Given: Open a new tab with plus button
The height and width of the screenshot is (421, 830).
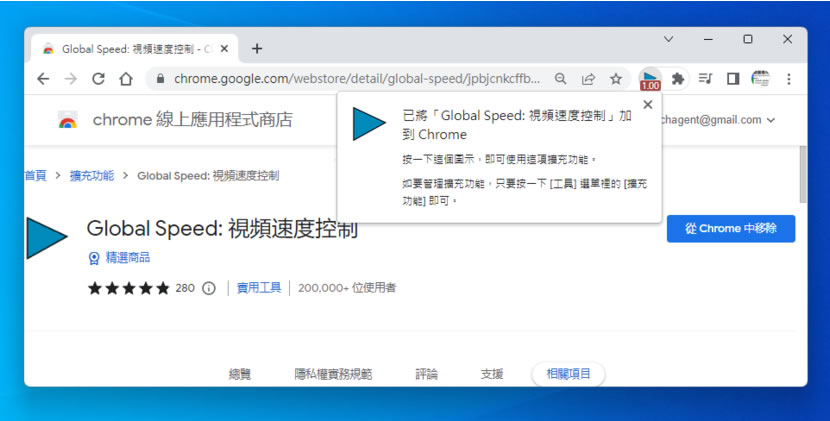Looking at the screenshot, I should coord(257,49).
